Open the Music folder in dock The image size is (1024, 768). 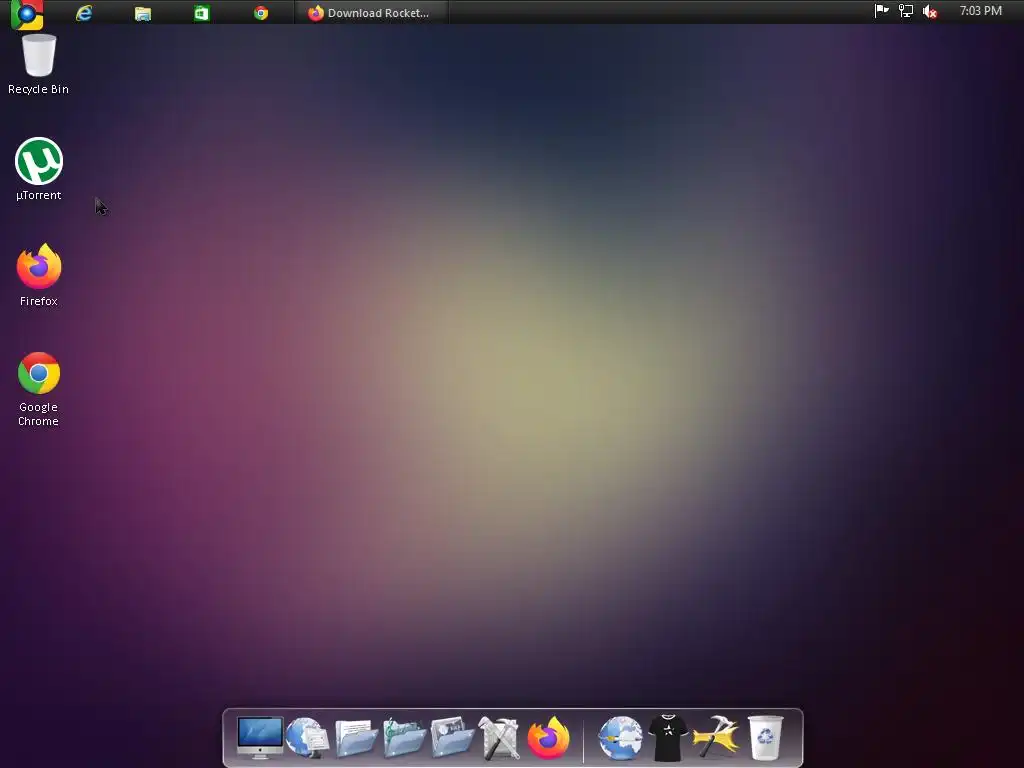404,738
